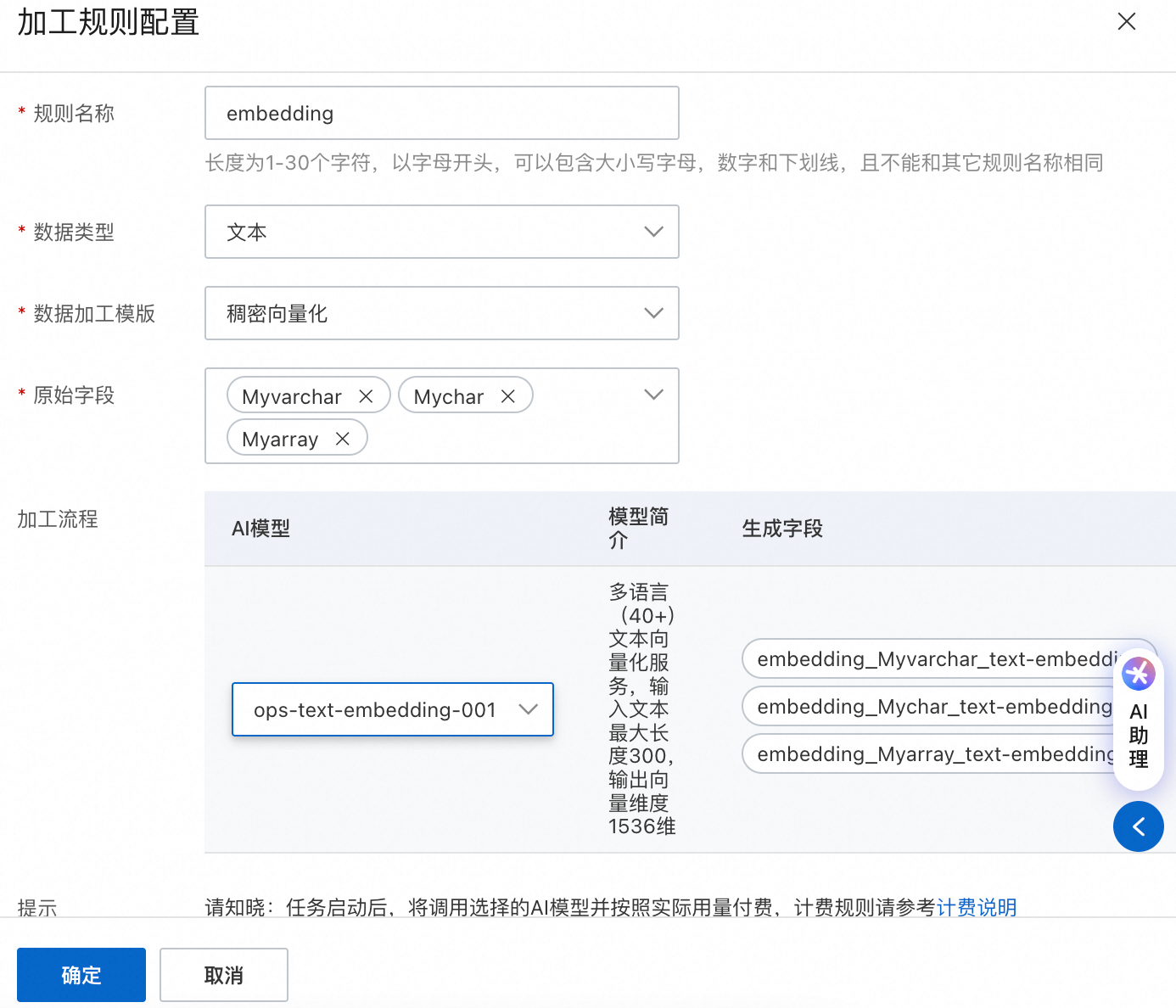Click the 规则名称 label
The height and width of the screenshot is (1008, 1176).
pyautogui.click(x=74, y=114)
